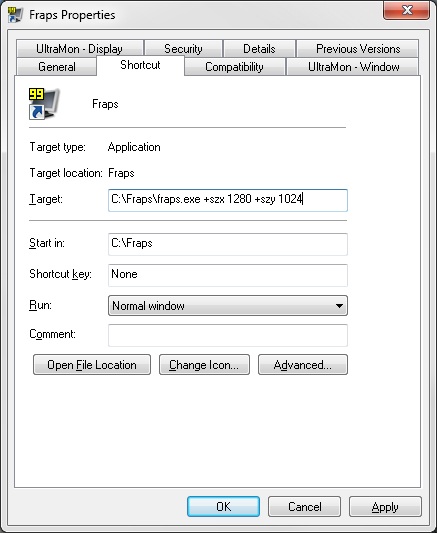Open the Compatibility tab
The height and width of the screenshot is (534, 438).
click(x=234, y=67)
